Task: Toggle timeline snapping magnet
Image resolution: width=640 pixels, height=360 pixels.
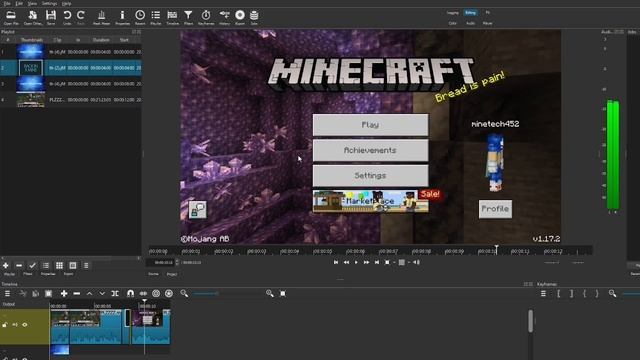Action: 130,293
